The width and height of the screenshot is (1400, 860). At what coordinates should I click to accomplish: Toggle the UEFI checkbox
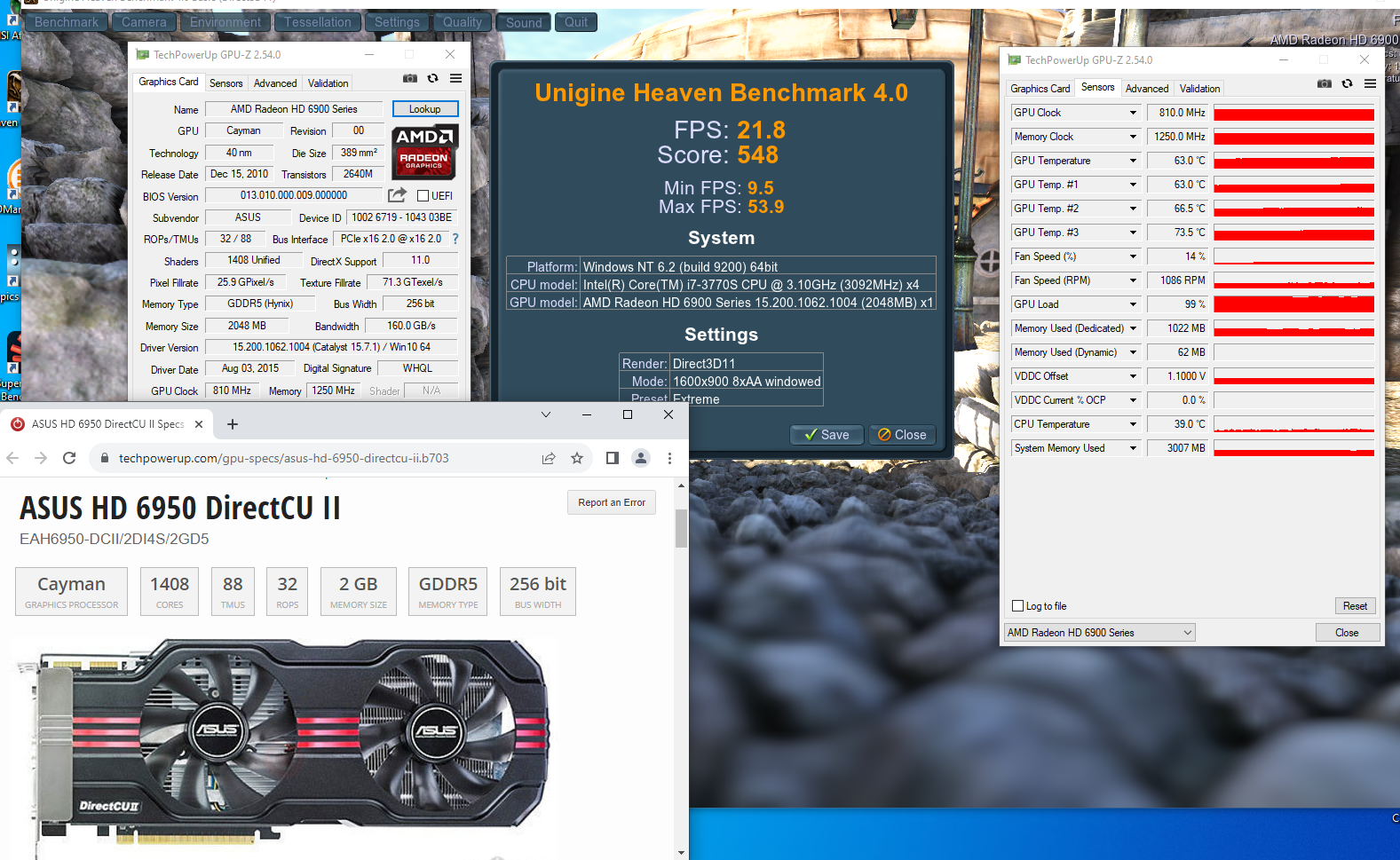tap(423, 196)
